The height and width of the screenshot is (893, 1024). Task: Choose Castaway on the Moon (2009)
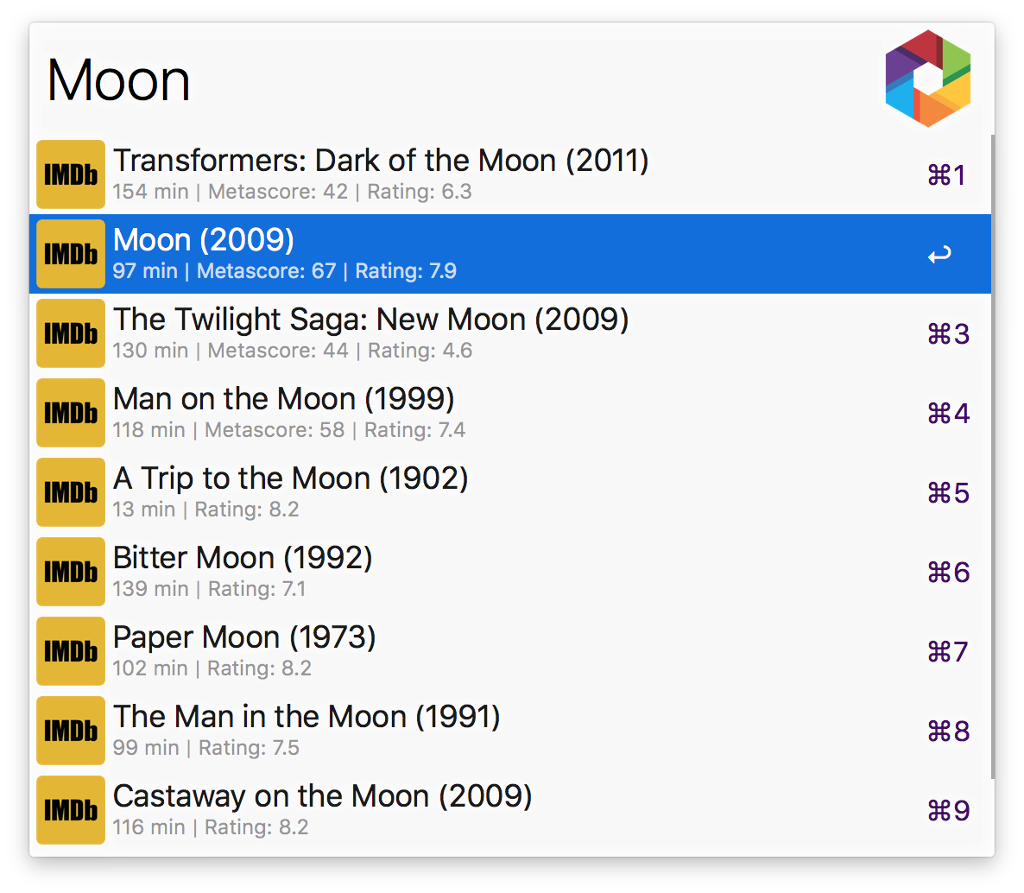click(x=322, y=797)
